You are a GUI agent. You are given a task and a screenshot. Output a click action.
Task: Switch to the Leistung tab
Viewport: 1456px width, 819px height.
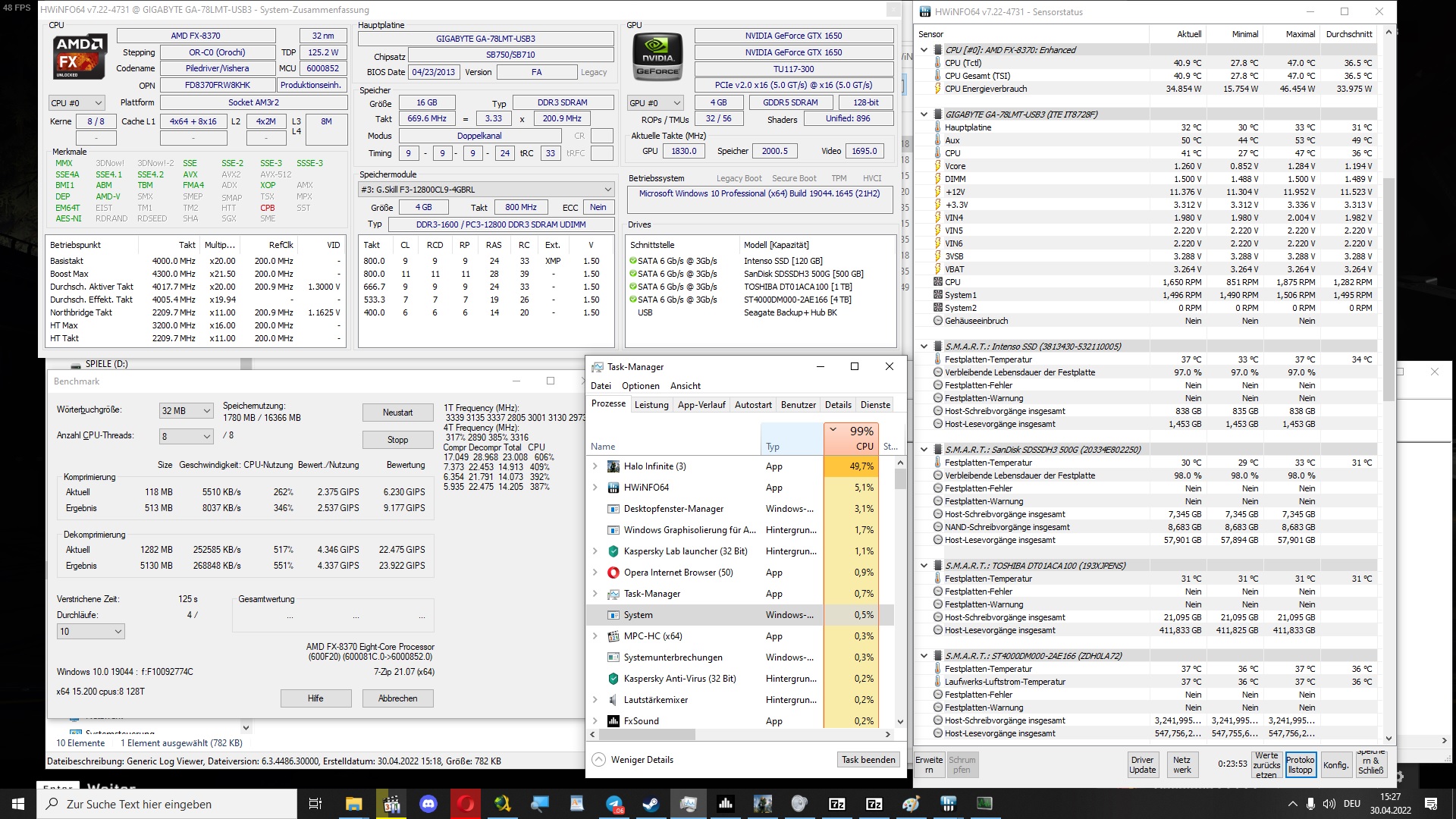pos(651,405)
